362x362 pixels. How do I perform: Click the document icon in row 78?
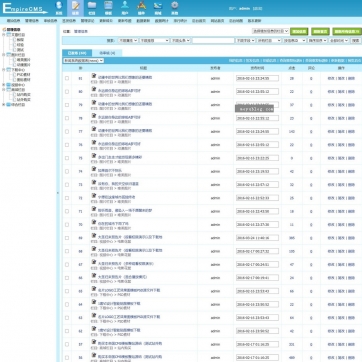click(94, 116)
